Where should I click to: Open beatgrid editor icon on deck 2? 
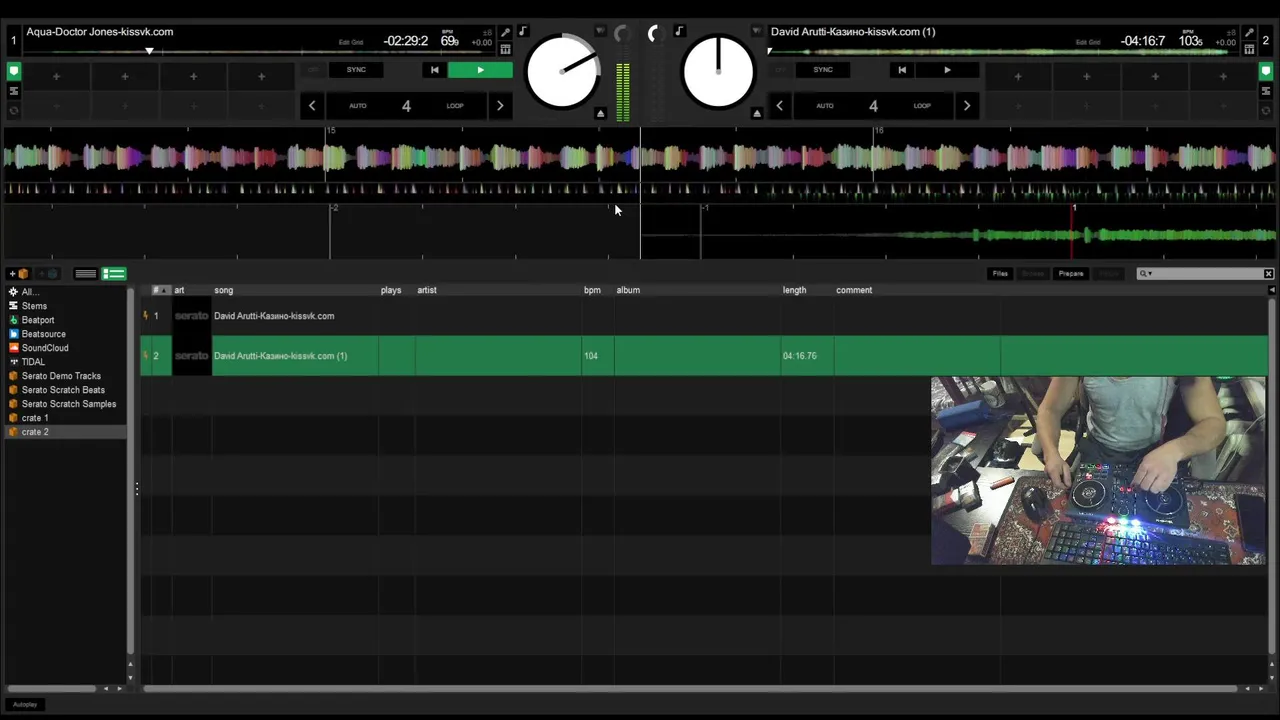[x=1249, y=49]
